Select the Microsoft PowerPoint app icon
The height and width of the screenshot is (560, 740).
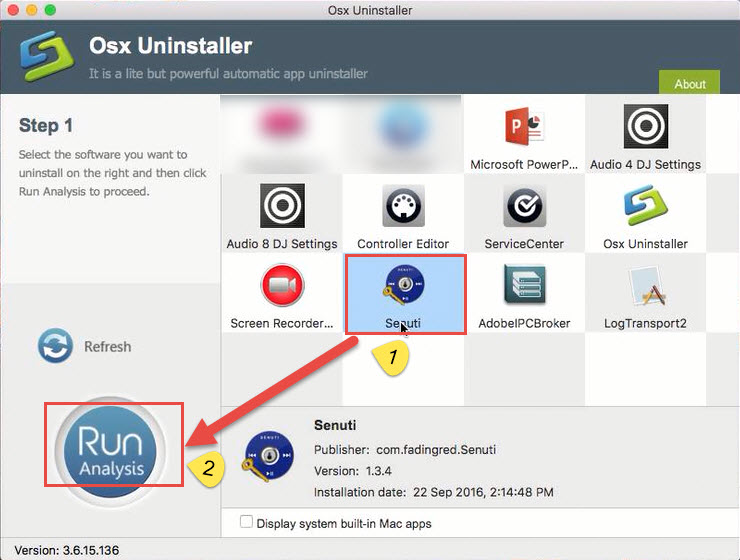pyautogui.click(x=524, y=130)
